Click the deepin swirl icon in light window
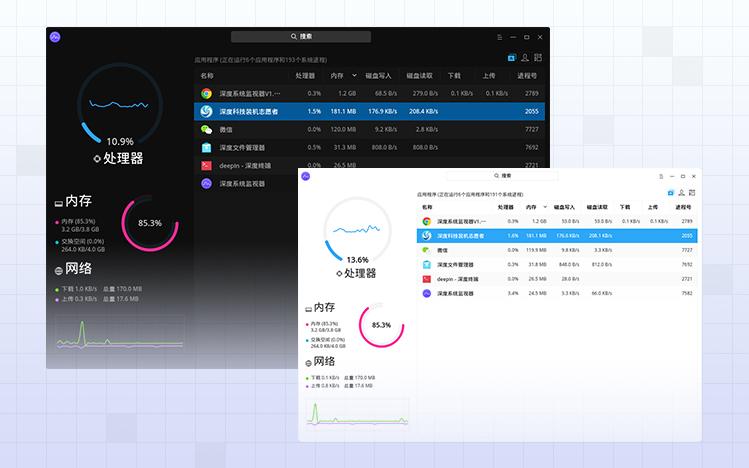This screenshot has height=468, width=749. pyautogui.click(x=427, y=236)
